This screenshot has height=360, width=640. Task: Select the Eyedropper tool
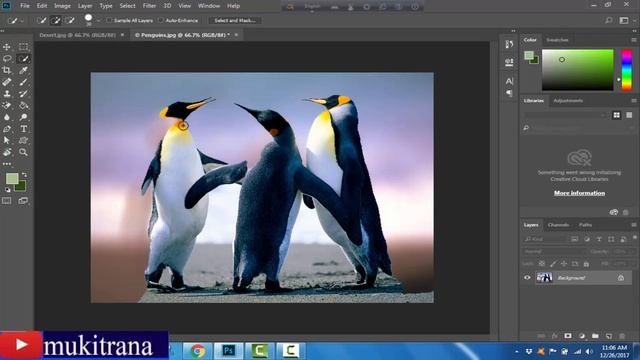[24, 70]
